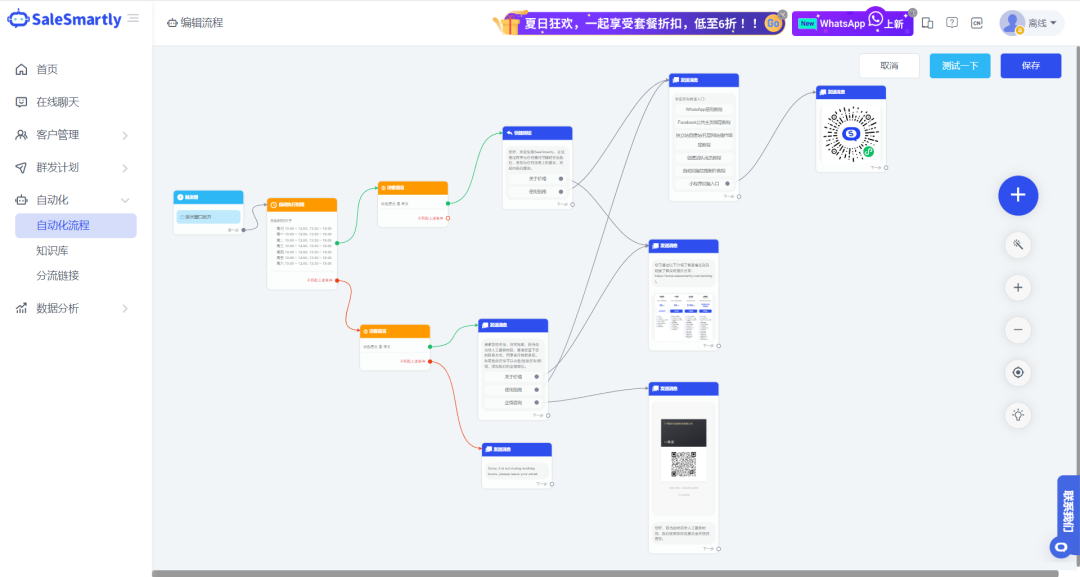This screenshot has width=1080, height=577.
Task: Zoom out of the flow using the minus icon
Action: [1017, 329]
